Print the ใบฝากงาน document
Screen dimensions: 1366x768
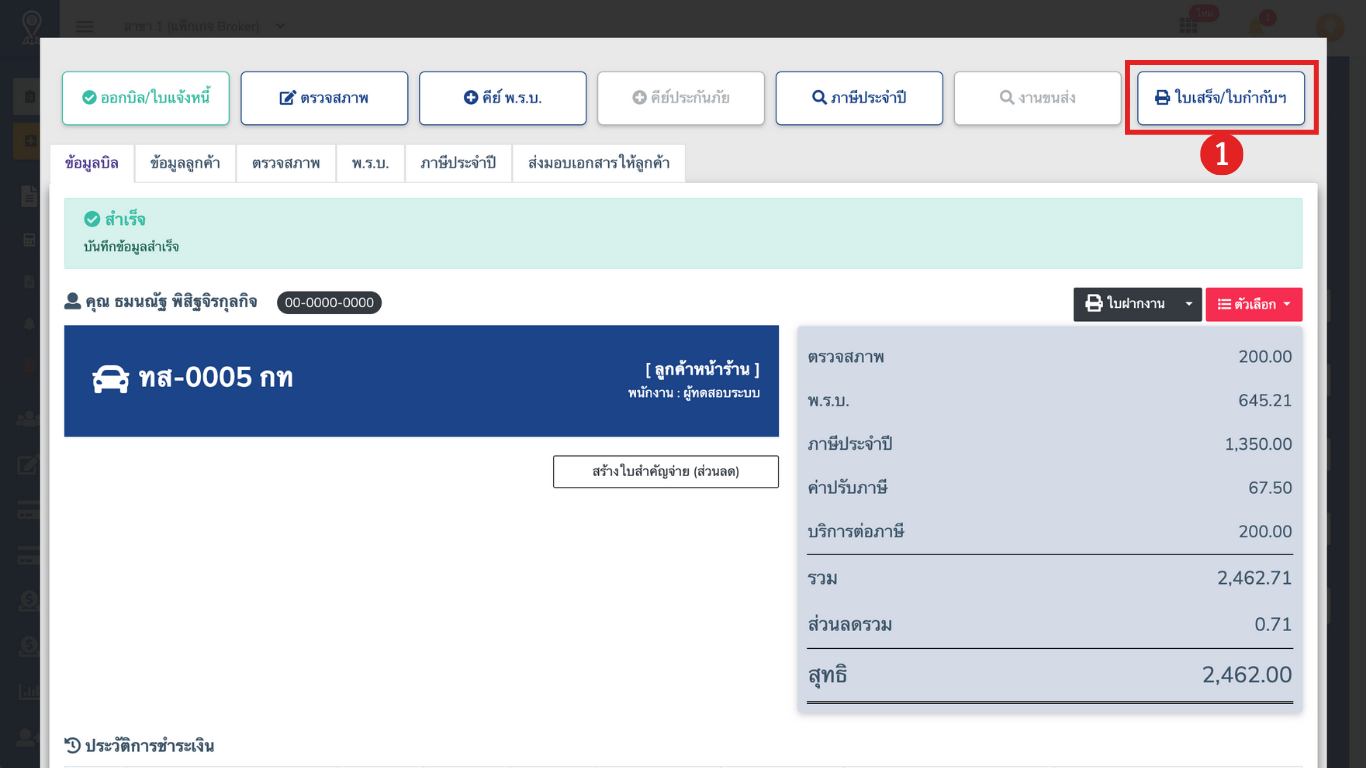coord(1125,305)
